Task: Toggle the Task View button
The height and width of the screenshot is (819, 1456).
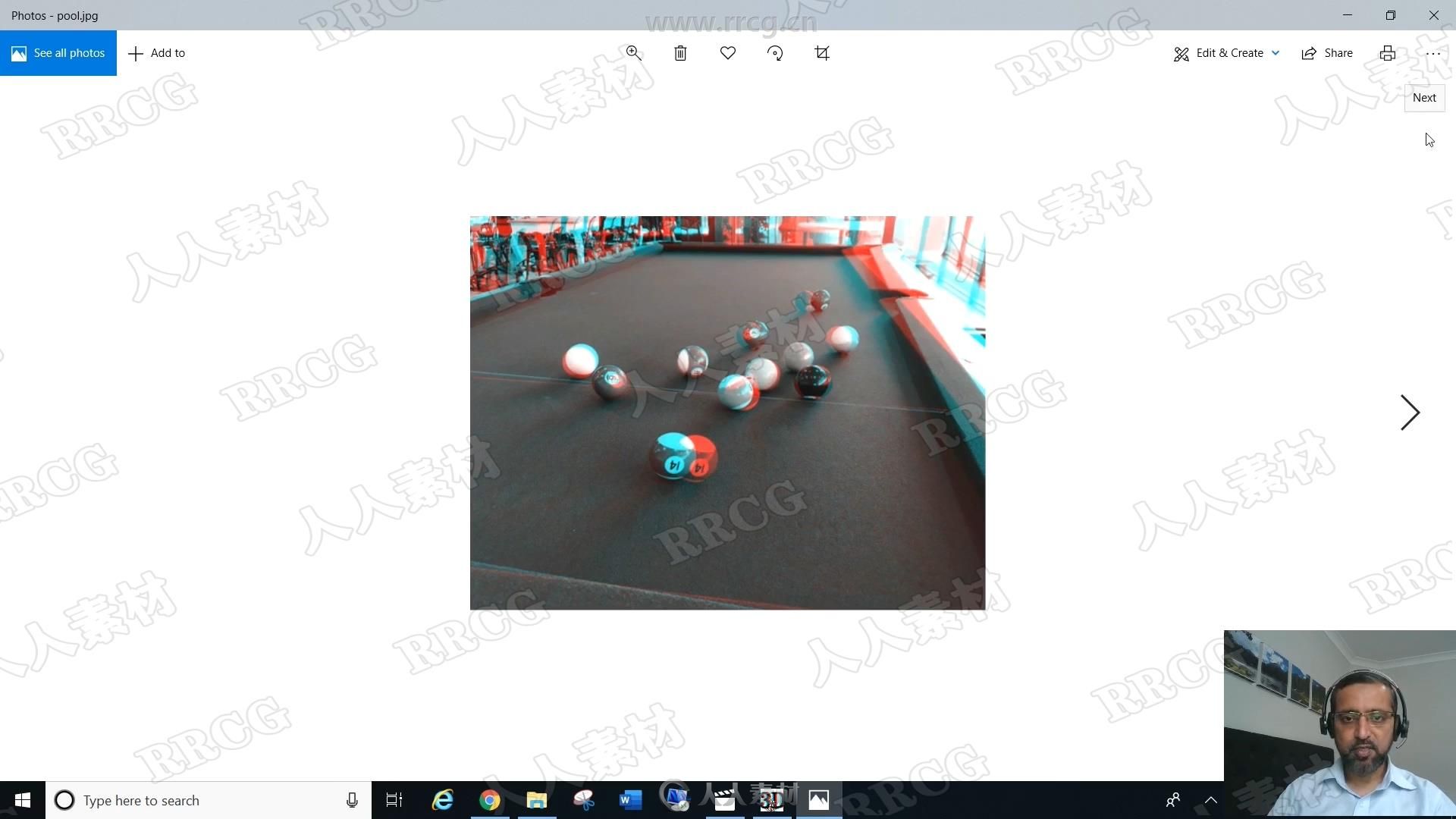Action: [x=391, y=800]
